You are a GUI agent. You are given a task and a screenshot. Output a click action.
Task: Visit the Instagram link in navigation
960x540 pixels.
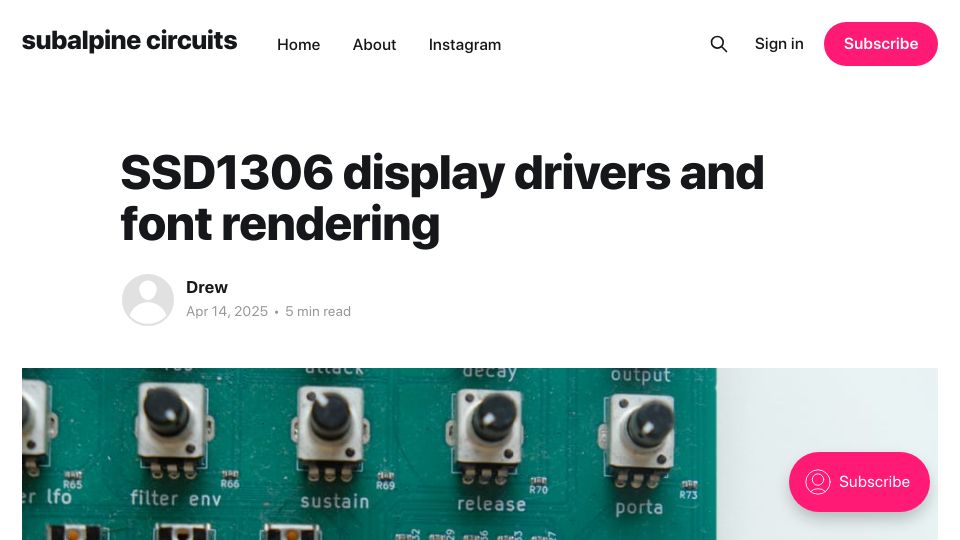(465, 45)
